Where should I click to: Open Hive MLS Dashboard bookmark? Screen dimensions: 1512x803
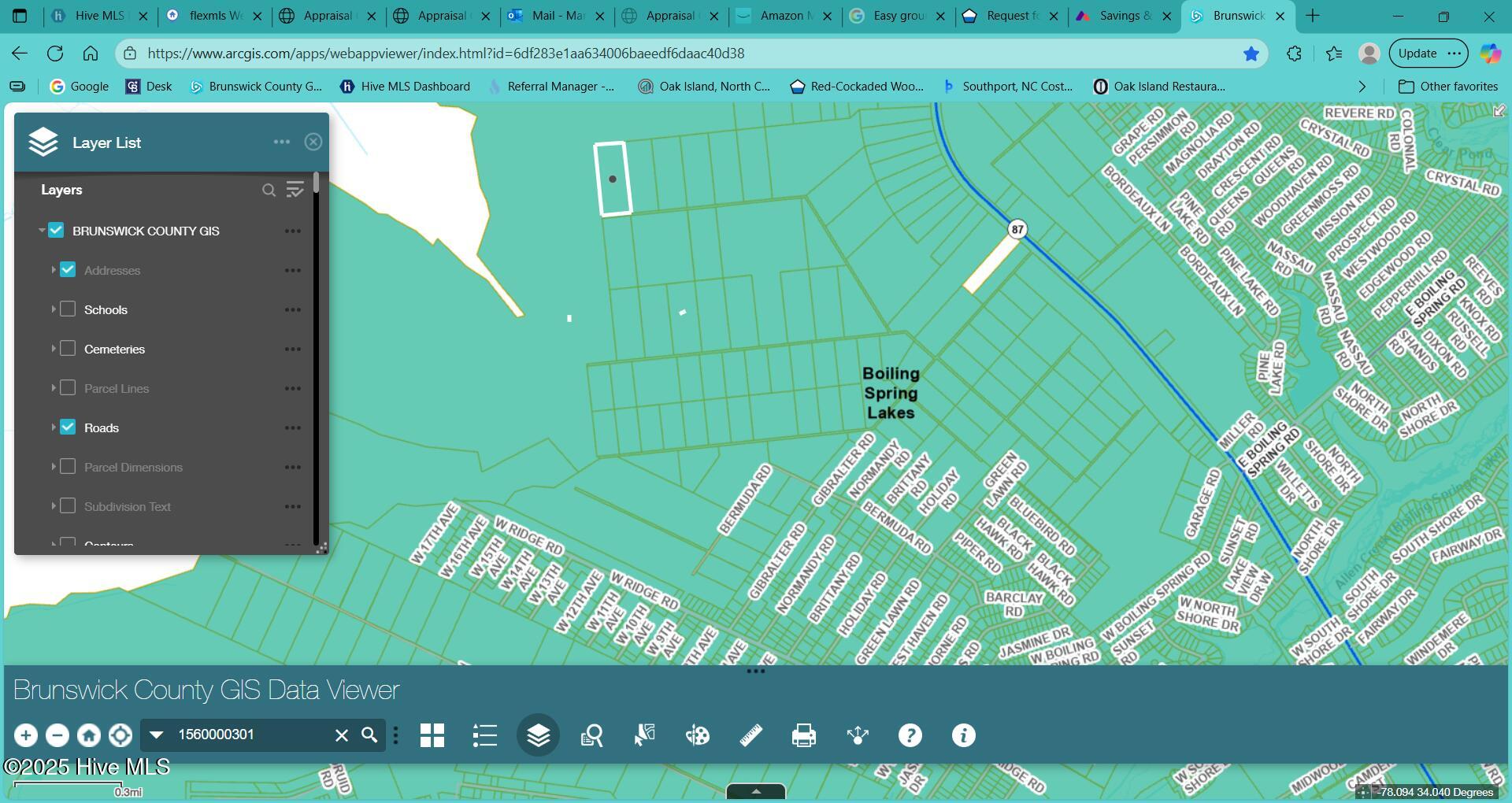pyautogui.click(x=405, y=87)
